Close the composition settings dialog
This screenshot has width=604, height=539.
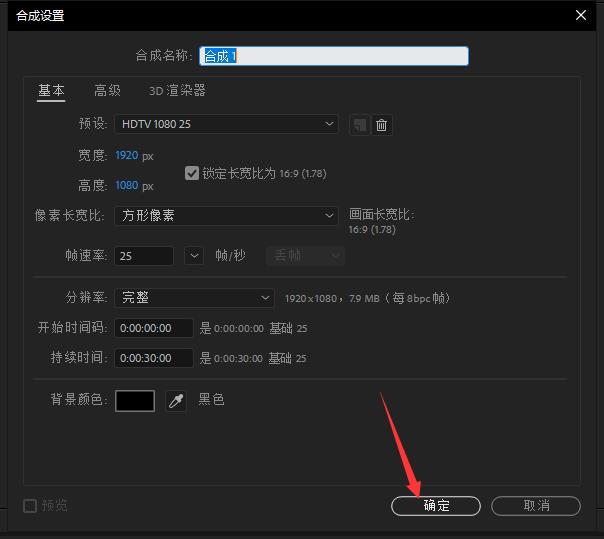click(x=582, y=15)
